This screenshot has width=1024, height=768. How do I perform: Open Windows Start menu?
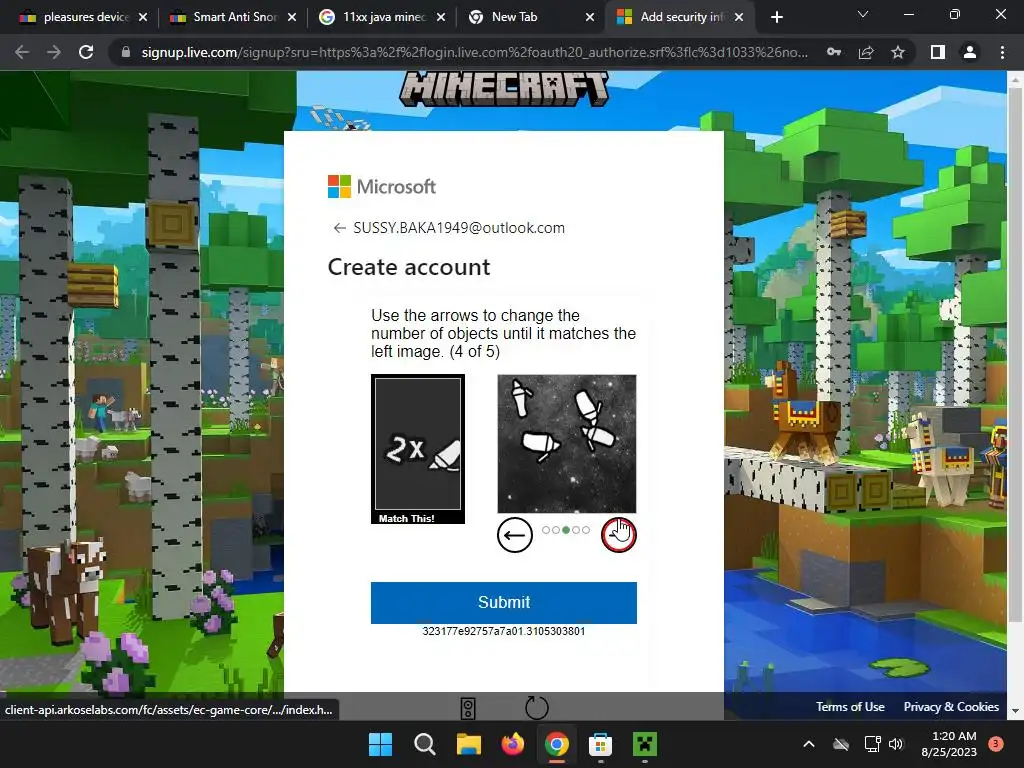coord(380,744)
